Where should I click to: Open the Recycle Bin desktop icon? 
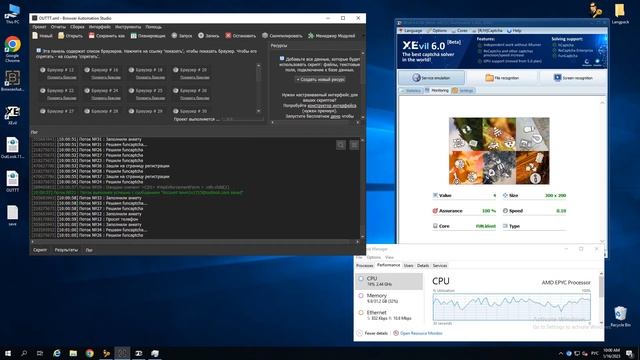click(620, 317)
